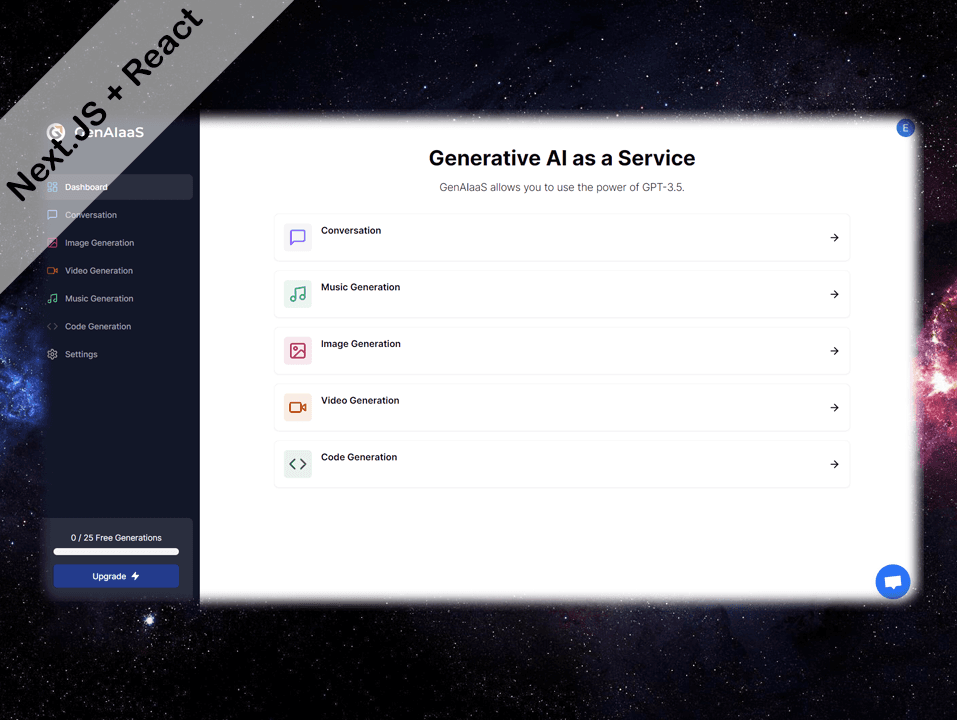Image resolution: width=957 pixels, height=720 pixels.
Task: Click arrow on the Code Generation card
Action: point(834,464)
